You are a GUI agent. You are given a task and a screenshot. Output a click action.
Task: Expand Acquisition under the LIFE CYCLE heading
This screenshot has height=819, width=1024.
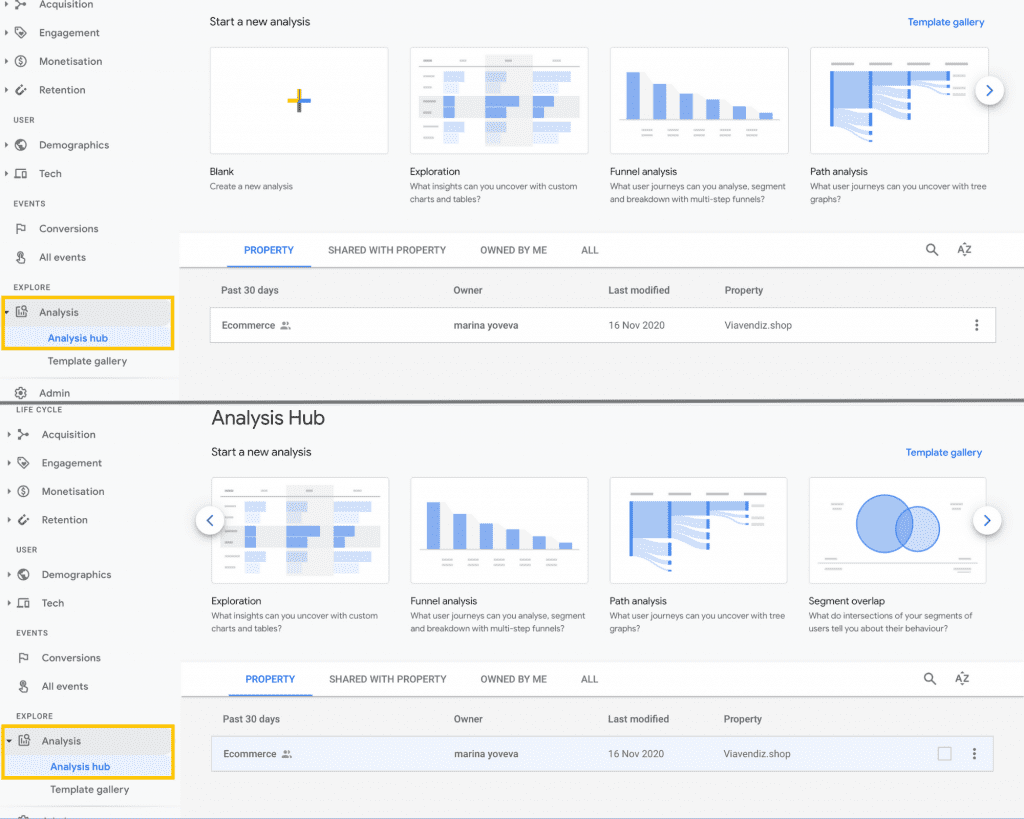point(9,435)
